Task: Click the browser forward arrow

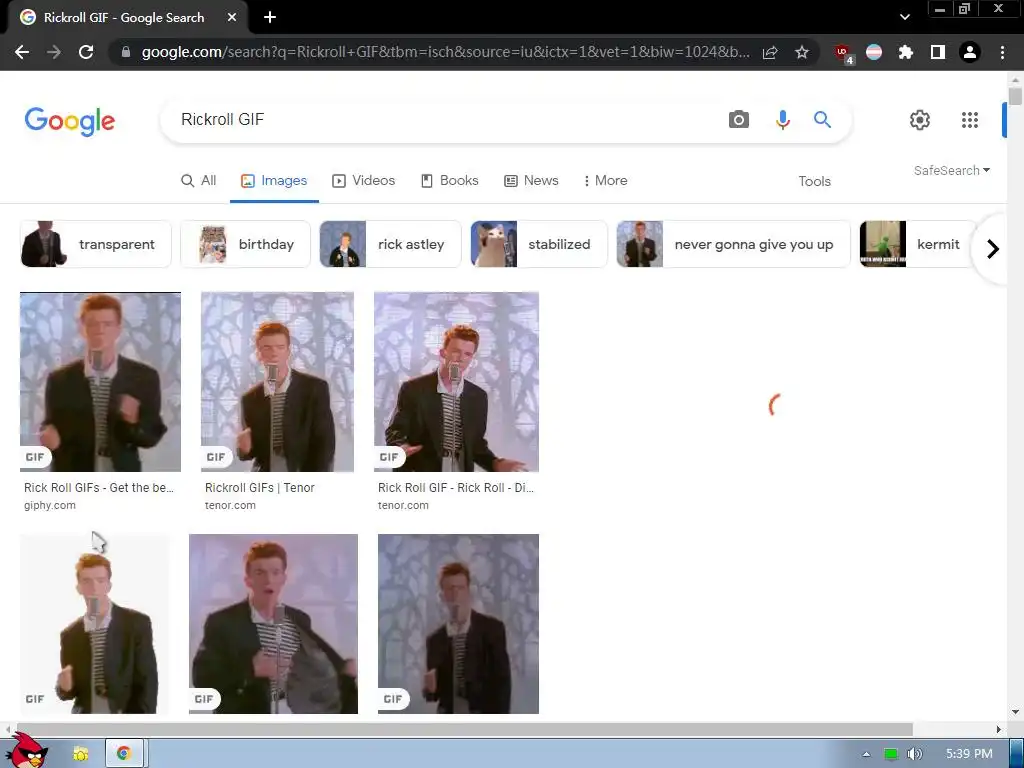Action: (54, 52)
